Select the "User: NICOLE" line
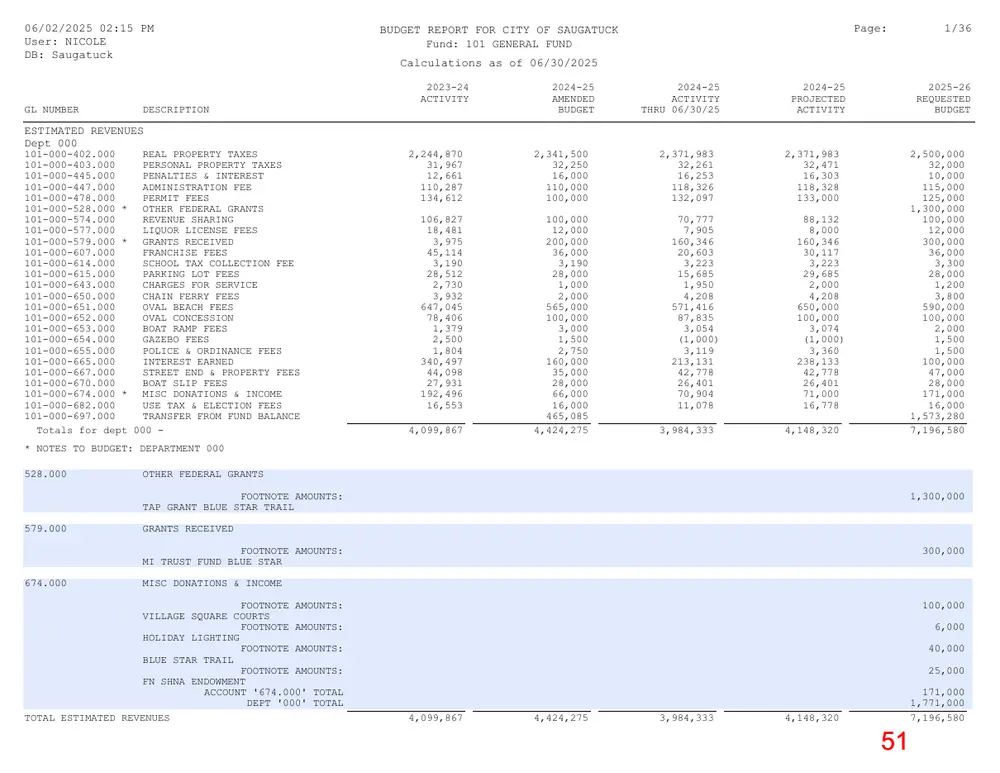The image size is (1000, 773). [x=65, y=41]
